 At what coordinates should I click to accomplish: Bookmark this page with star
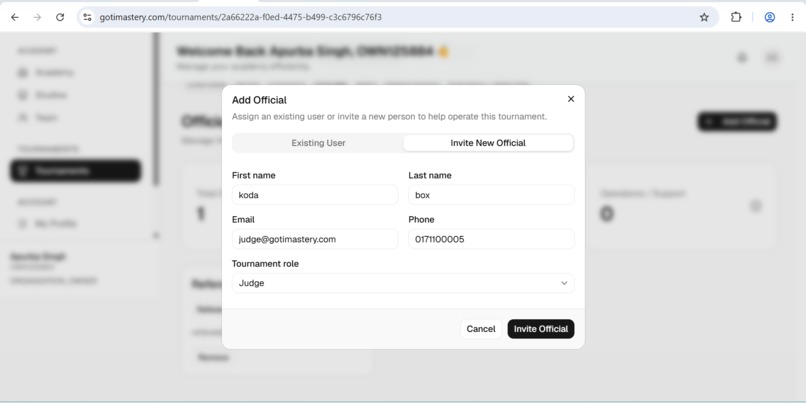[704, 17]
